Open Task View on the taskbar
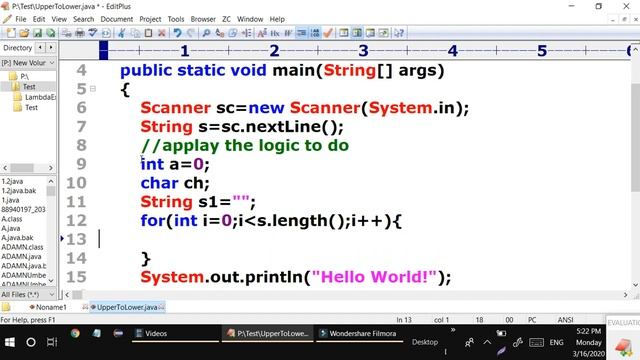The height and width of the screenshot is (360, 640). click(x=52, y=342)
